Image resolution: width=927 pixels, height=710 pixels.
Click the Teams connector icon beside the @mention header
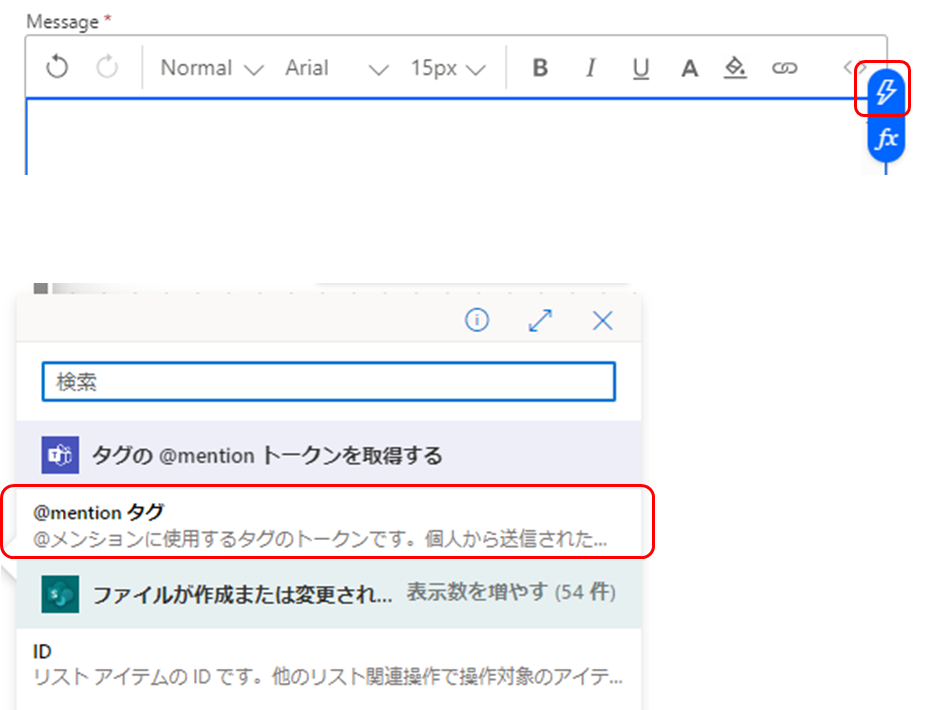tap(60, 454)
